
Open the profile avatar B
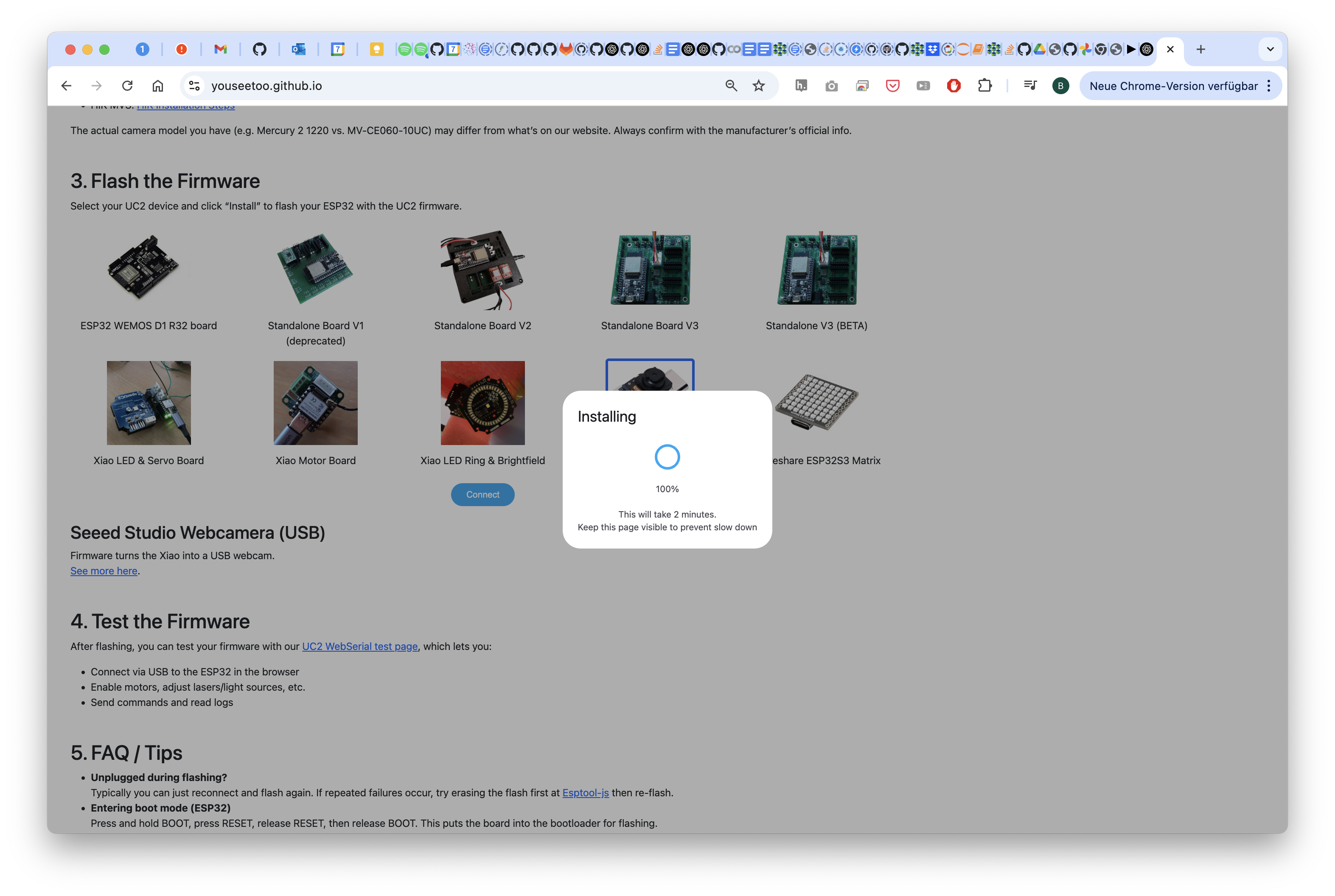(x=1060, y=86)
